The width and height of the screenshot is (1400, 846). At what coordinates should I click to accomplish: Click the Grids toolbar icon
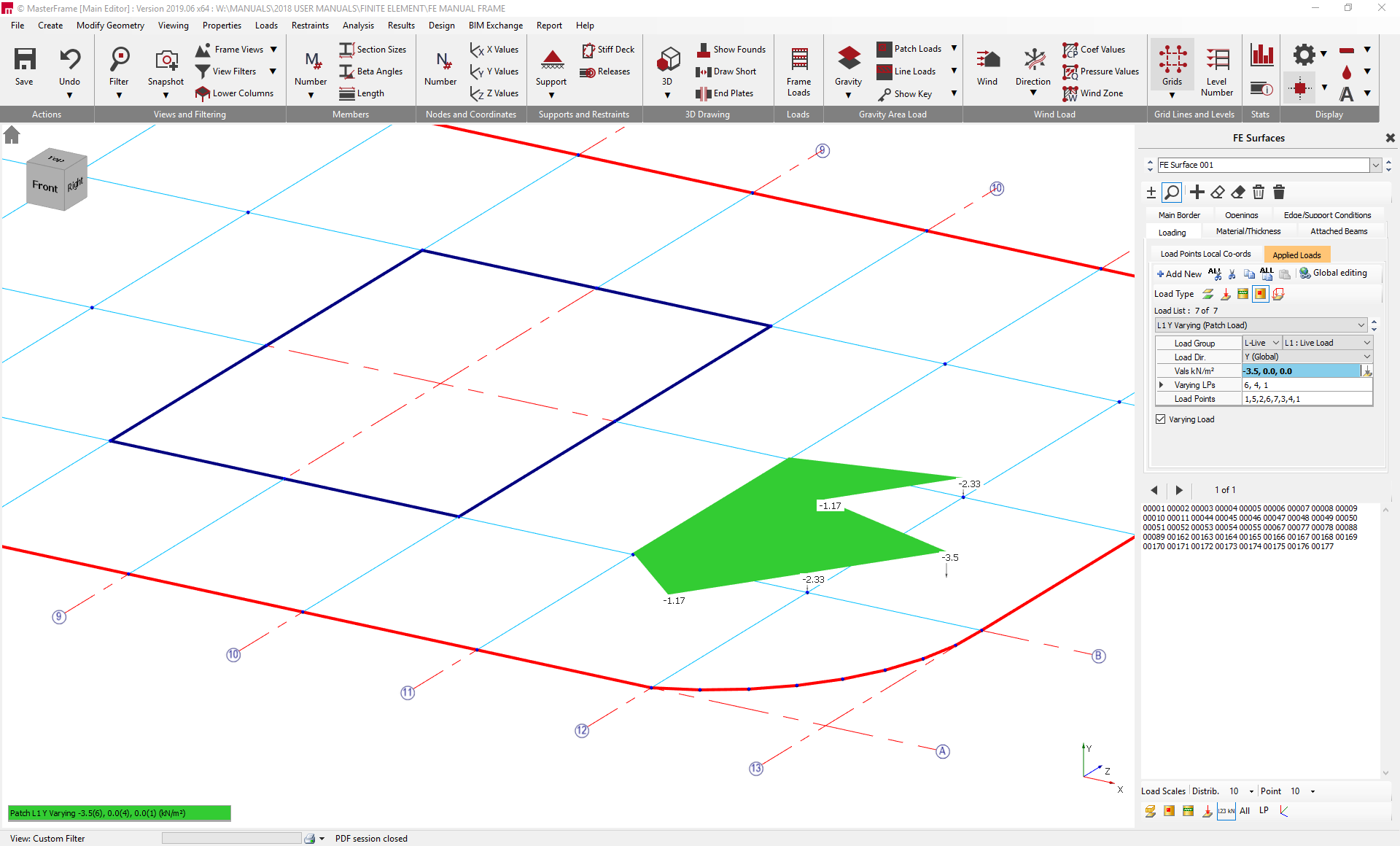coord(1172,60)
